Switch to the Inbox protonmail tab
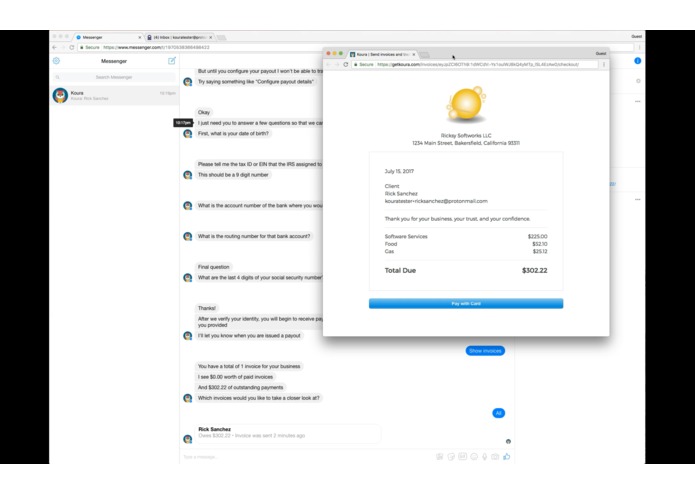Screen dimensions: 695x494 pyautogui.click(x=178, y=37)
